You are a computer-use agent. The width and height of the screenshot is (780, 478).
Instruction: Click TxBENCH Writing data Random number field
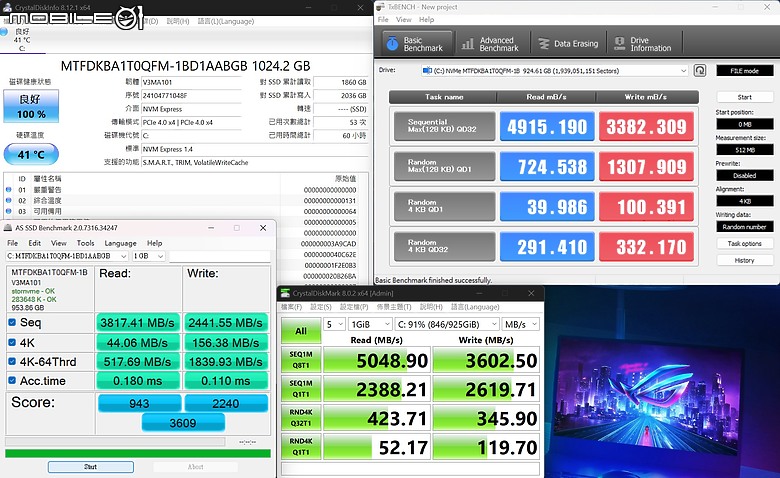tap(745, 227)
